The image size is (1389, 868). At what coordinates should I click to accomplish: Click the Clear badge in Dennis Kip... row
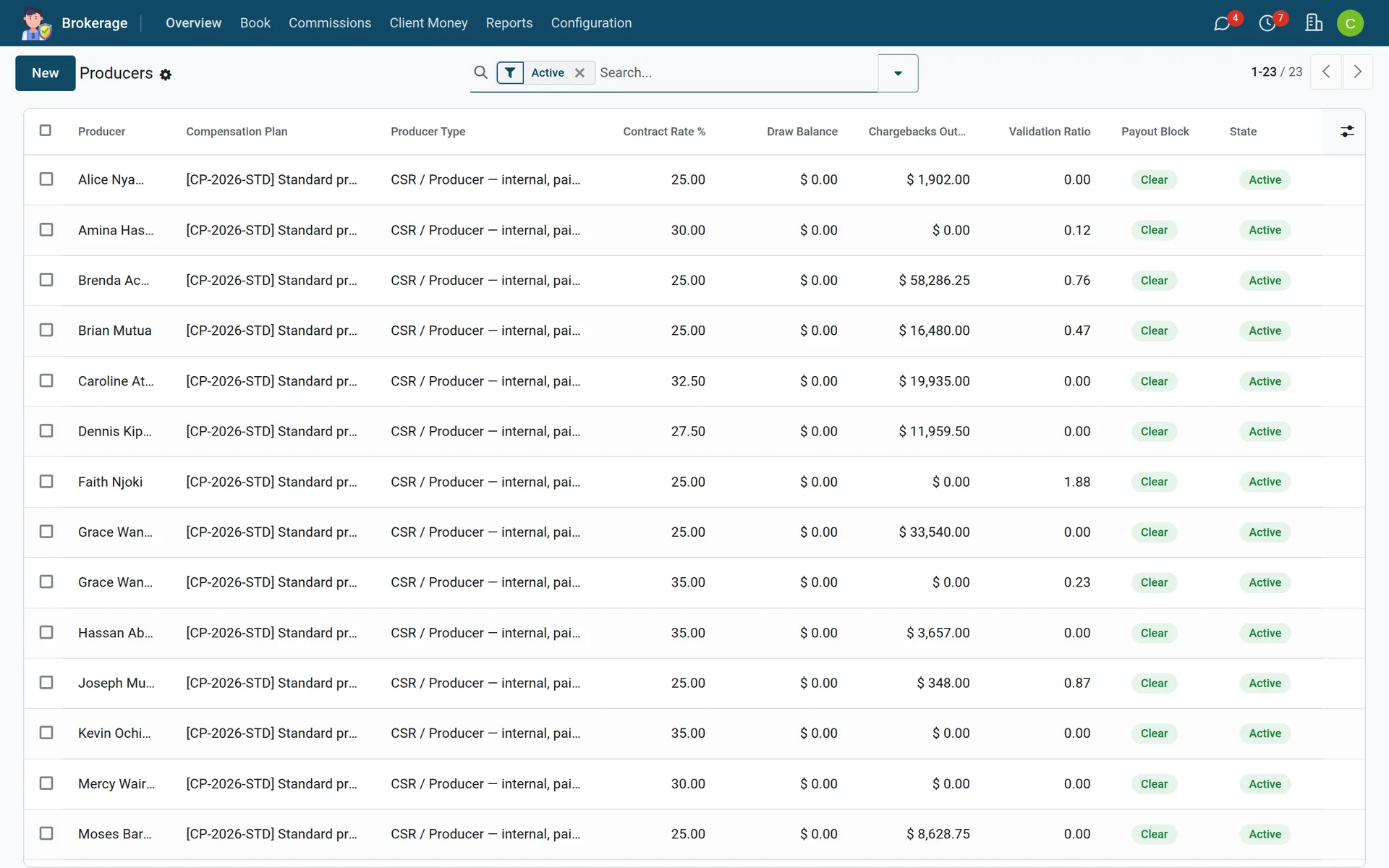point(1154,431)
